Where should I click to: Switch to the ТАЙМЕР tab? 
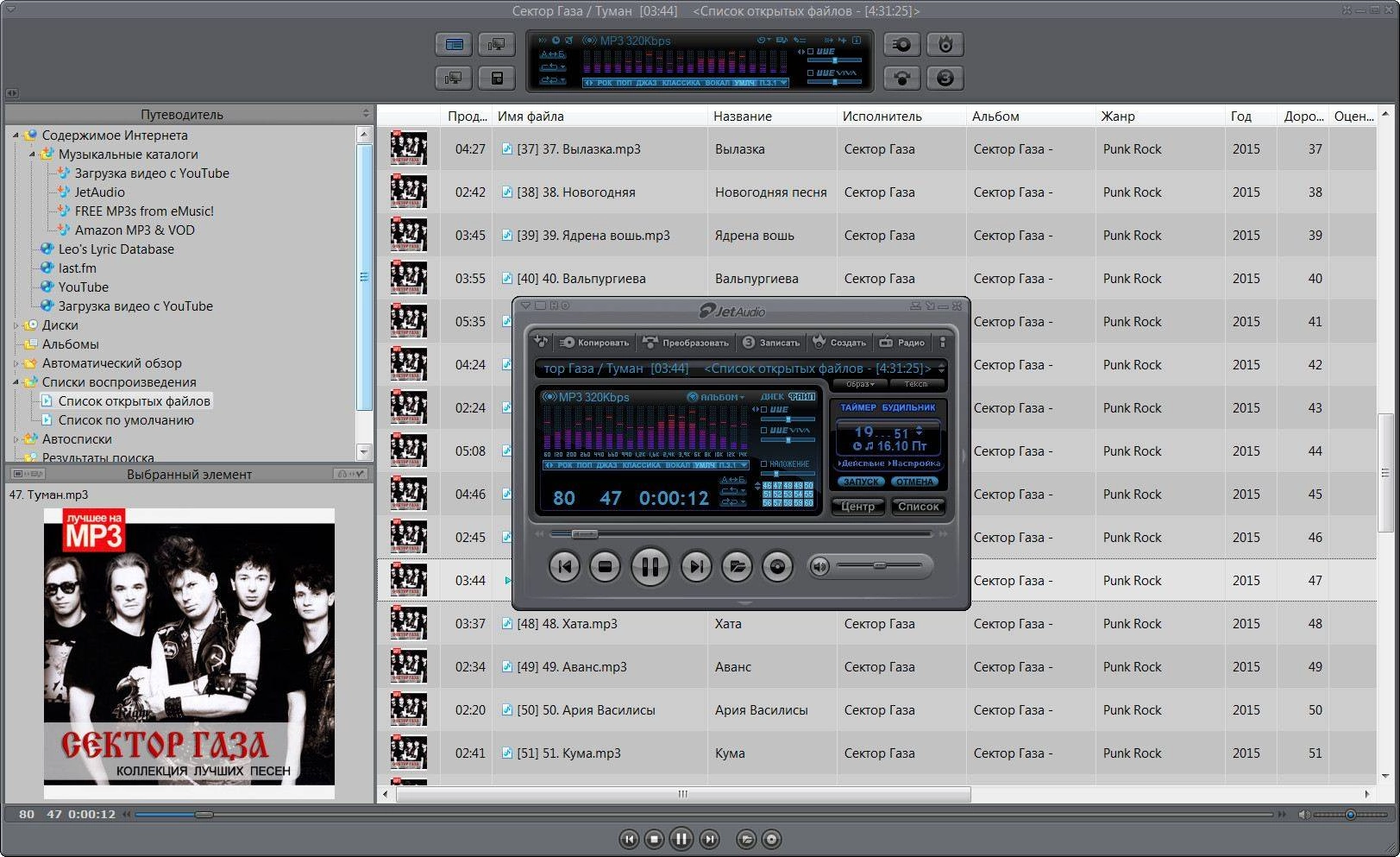click(858, 407)
